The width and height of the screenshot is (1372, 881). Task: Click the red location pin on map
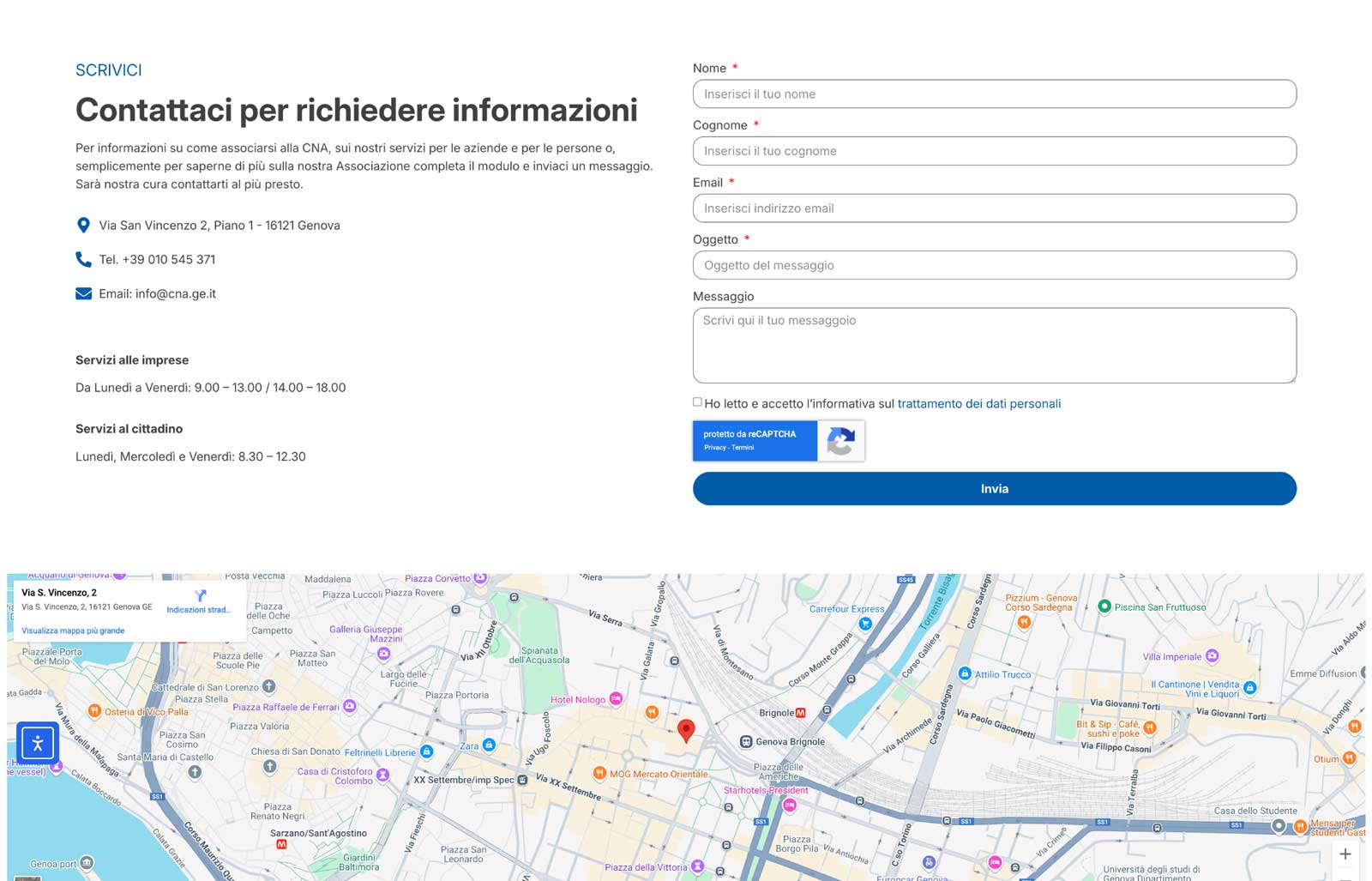[x=686, y=730]
